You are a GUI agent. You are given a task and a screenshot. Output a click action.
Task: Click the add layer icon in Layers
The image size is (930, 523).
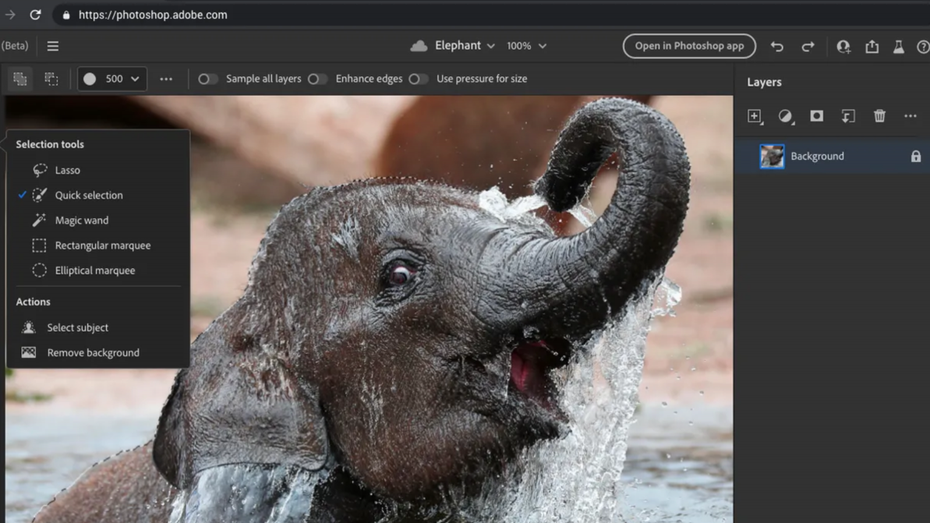pos(755,116)
